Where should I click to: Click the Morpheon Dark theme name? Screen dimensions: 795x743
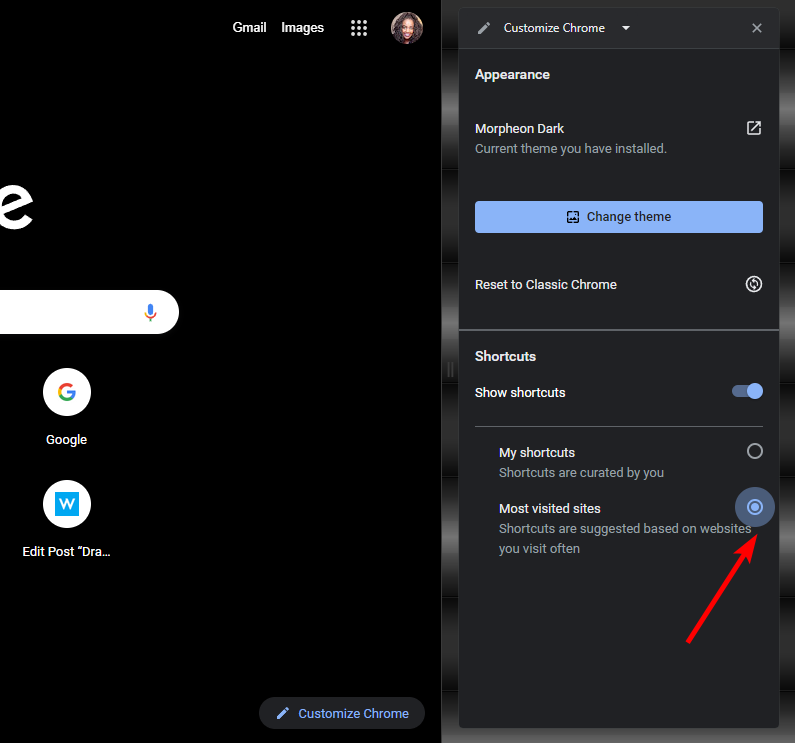519,129
